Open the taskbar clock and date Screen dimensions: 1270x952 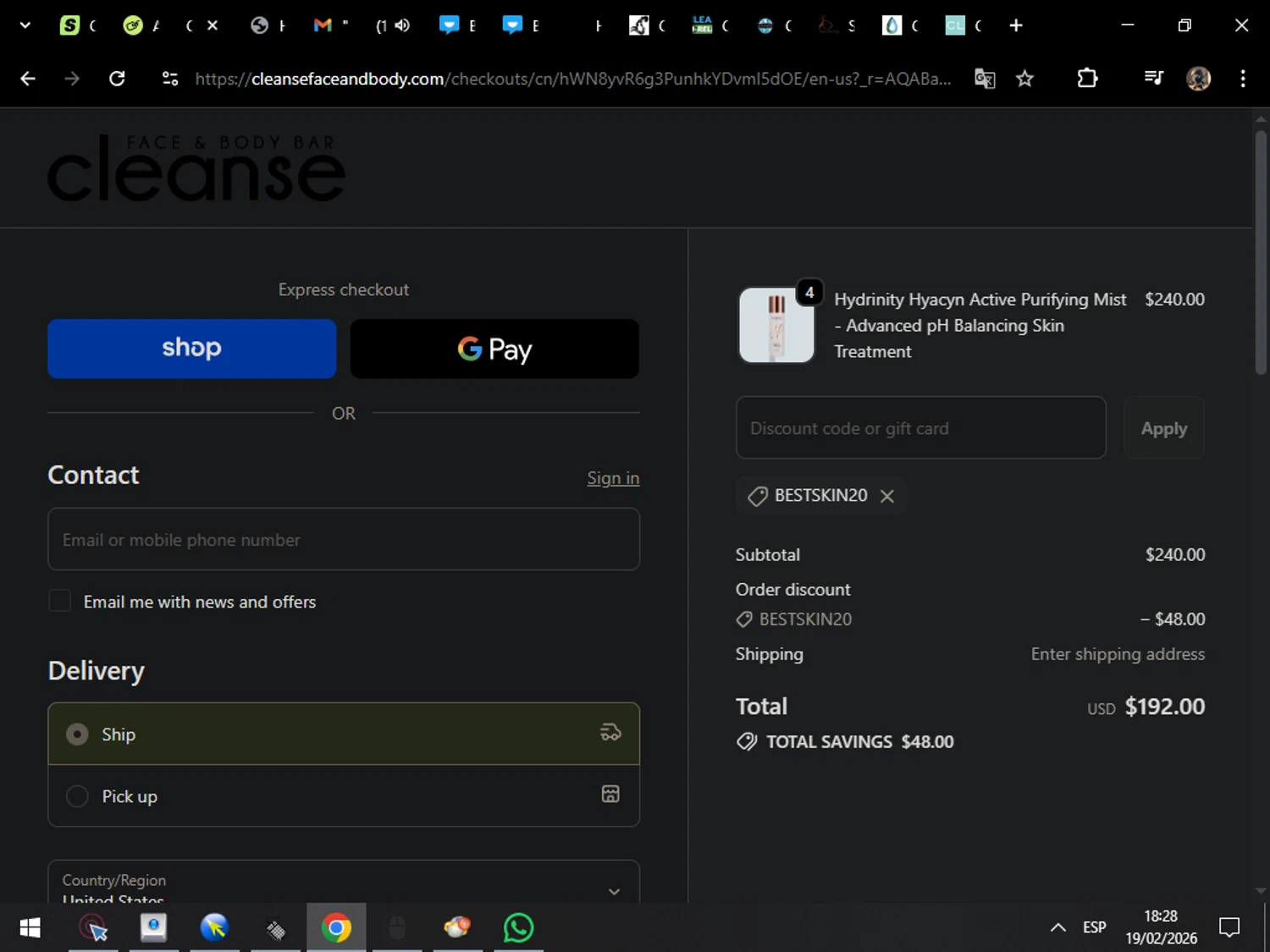[1161, 927]
